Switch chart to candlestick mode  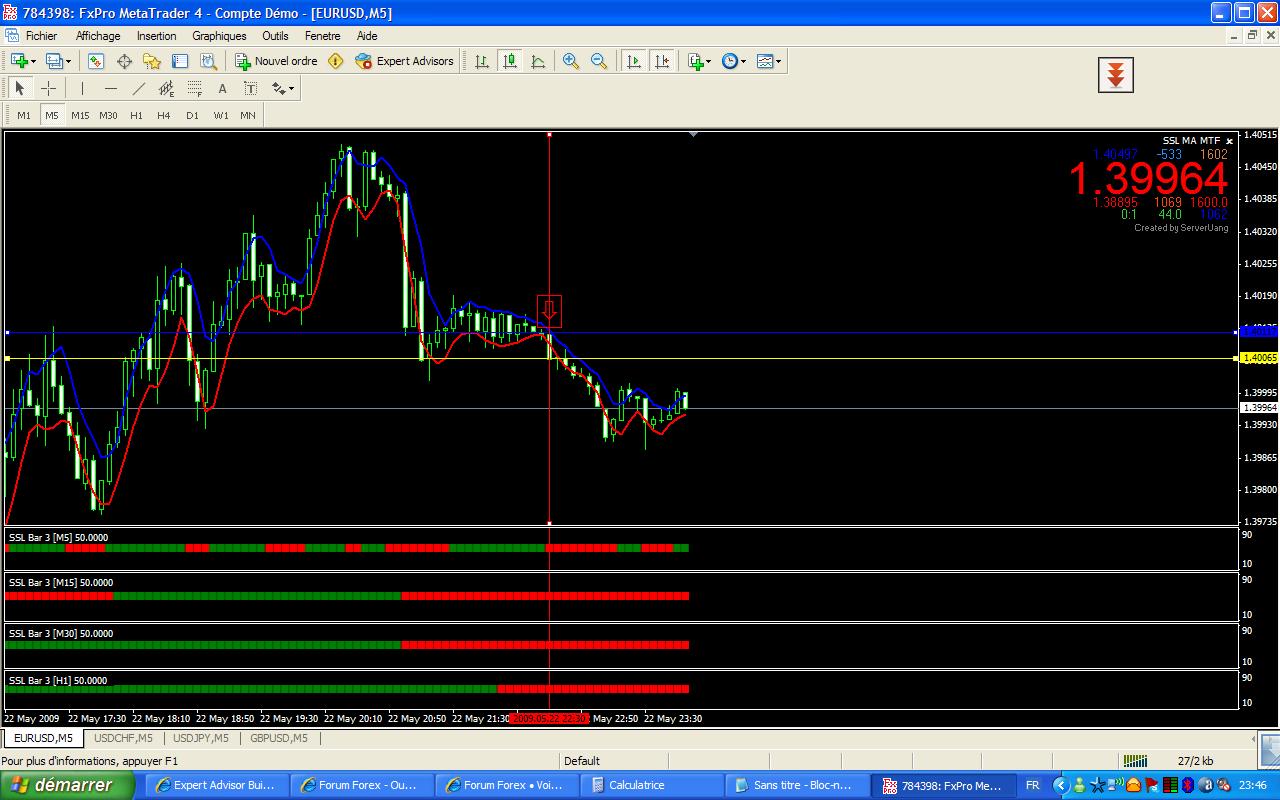pos(510,61)
